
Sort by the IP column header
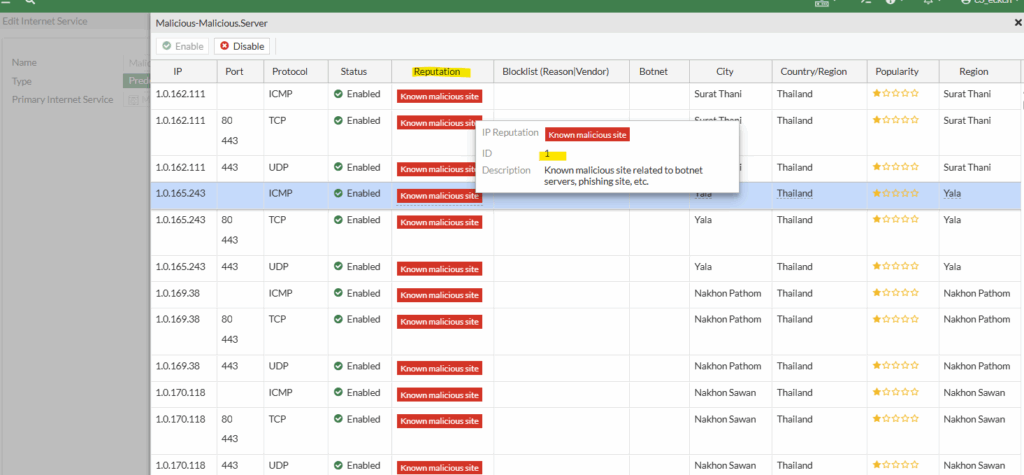pyautogui.click(x=177, y=72)
